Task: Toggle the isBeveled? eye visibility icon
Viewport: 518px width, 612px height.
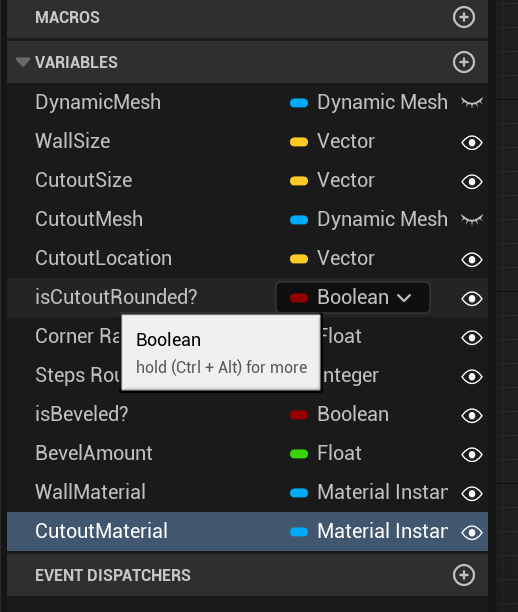Action: (x=472, y=416)
